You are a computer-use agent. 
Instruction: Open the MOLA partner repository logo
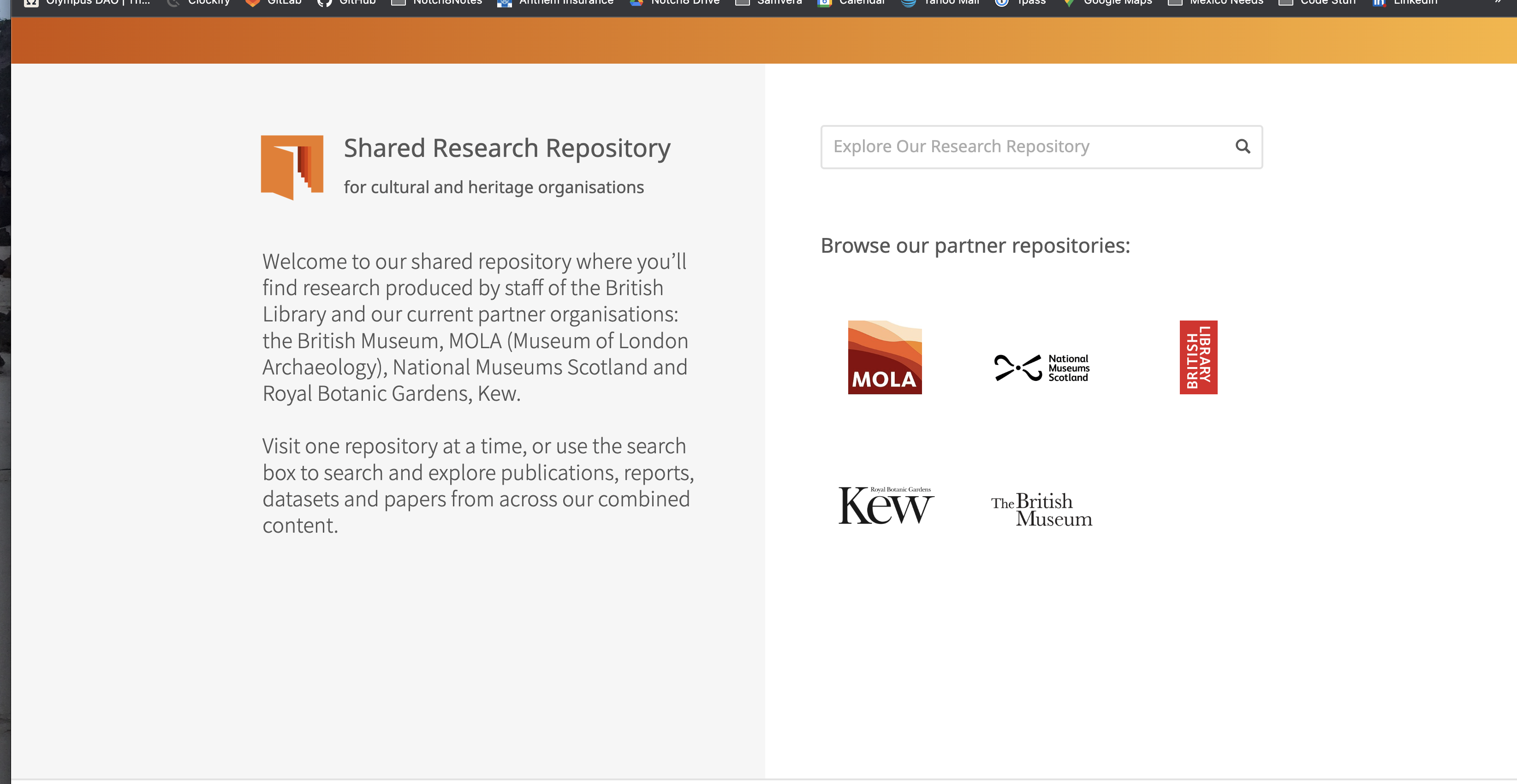pos(885,357)
